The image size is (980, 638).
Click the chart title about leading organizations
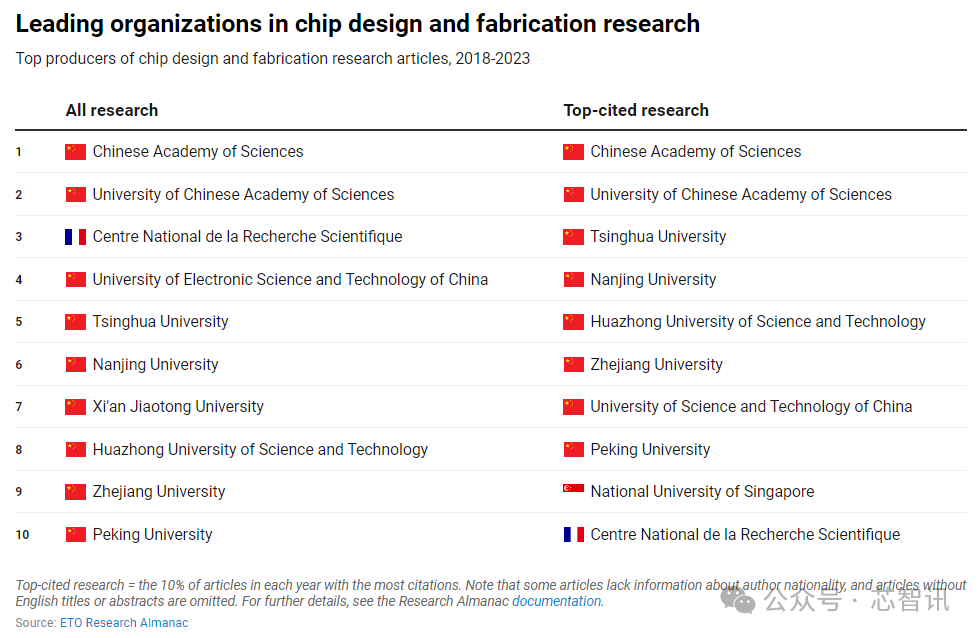click(x=358, y=24)
